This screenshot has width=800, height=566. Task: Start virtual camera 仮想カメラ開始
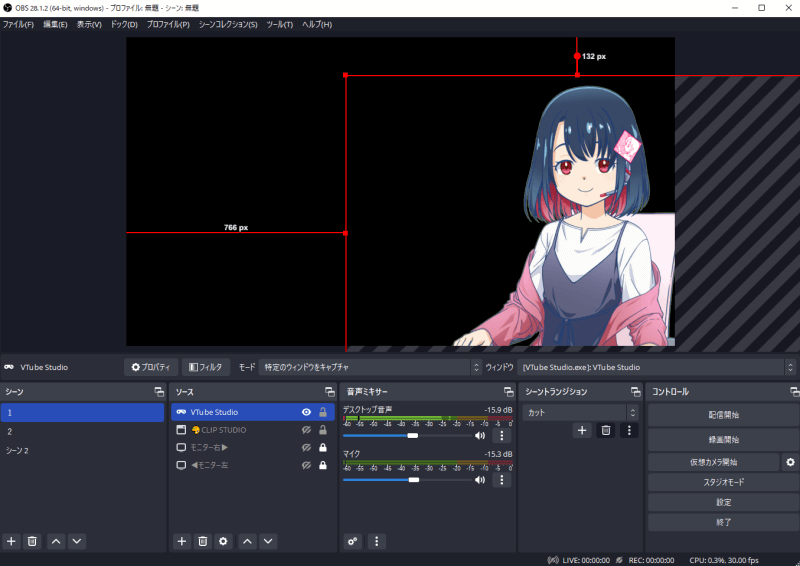(x=713, y=462)
